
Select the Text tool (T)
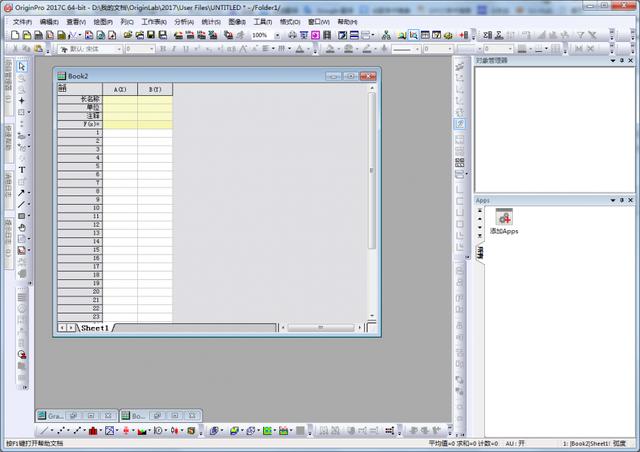[x=22, y=170]
